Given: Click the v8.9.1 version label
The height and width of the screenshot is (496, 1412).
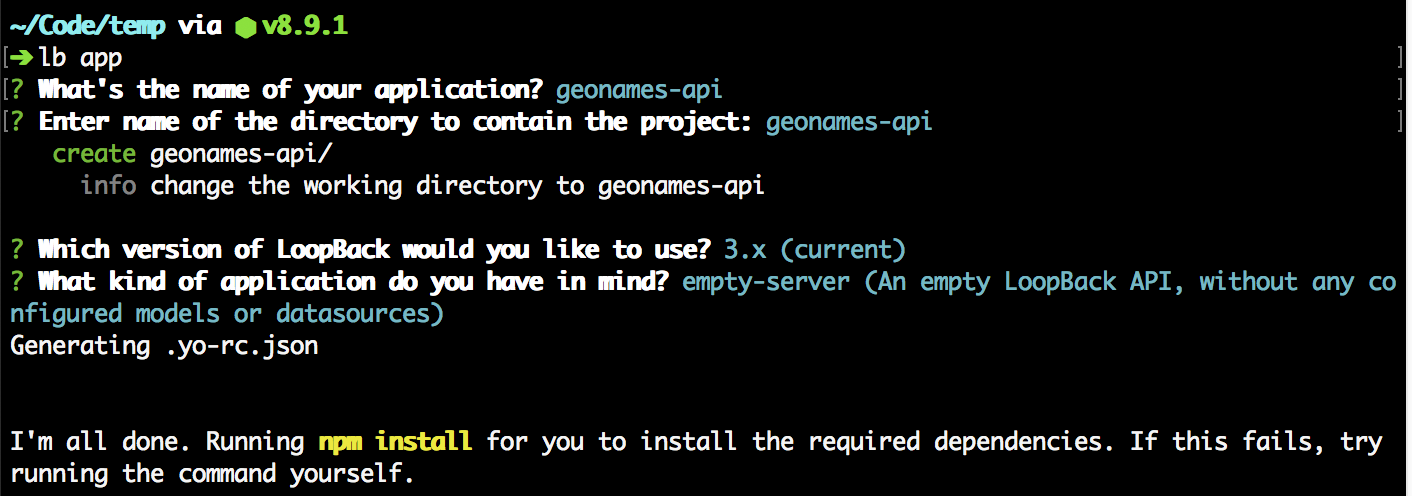Looking at the screenshot, I should tap(305, 26).
